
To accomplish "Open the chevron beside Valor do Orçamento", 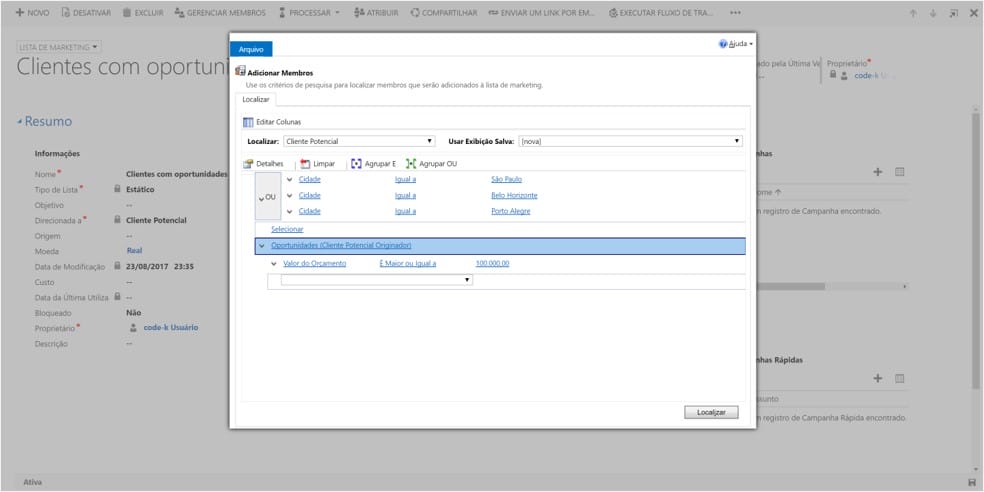I will 275,263.
